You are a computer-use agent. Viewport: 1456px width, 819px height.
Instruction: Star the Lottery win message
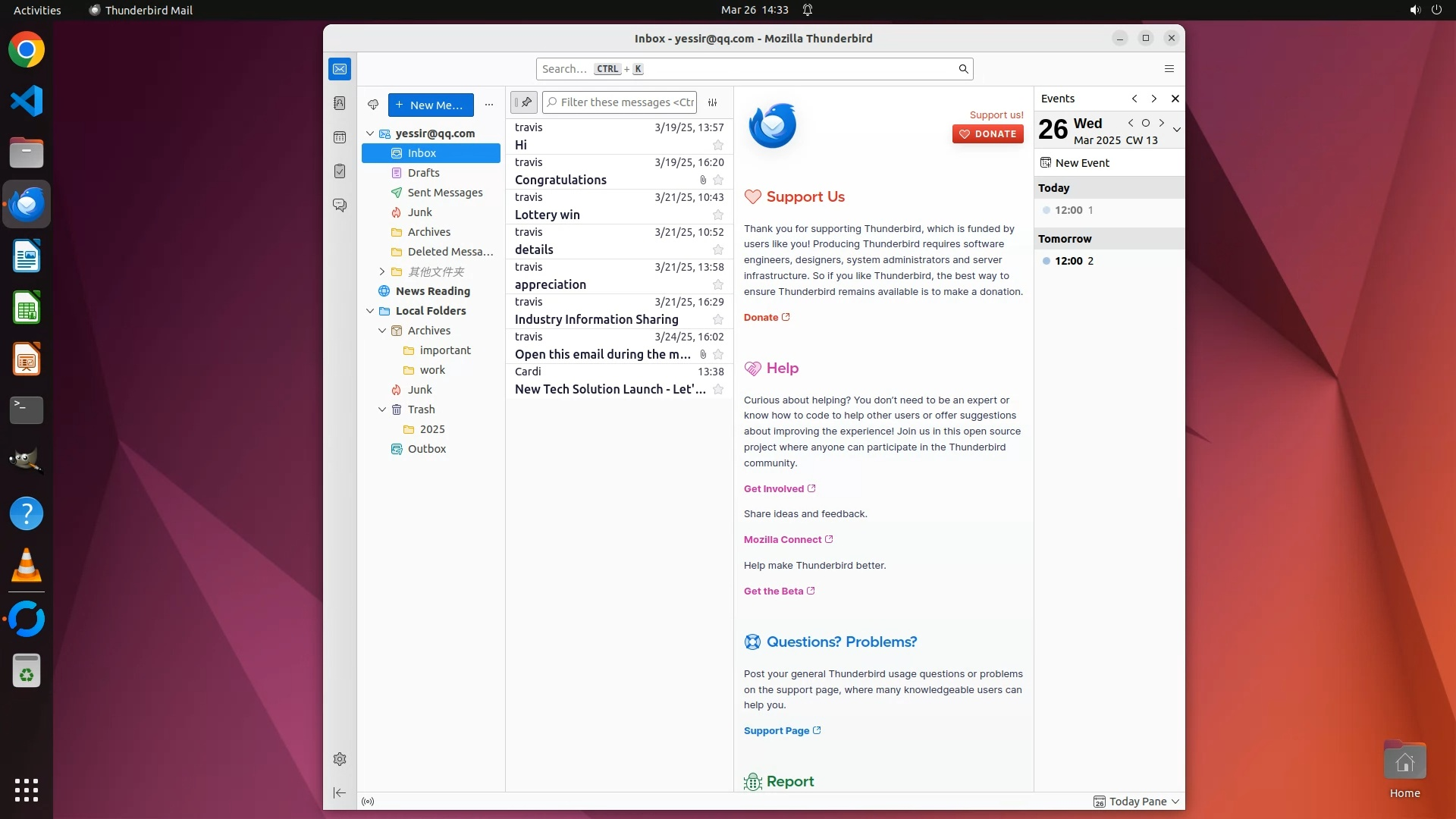pos(718,215)
